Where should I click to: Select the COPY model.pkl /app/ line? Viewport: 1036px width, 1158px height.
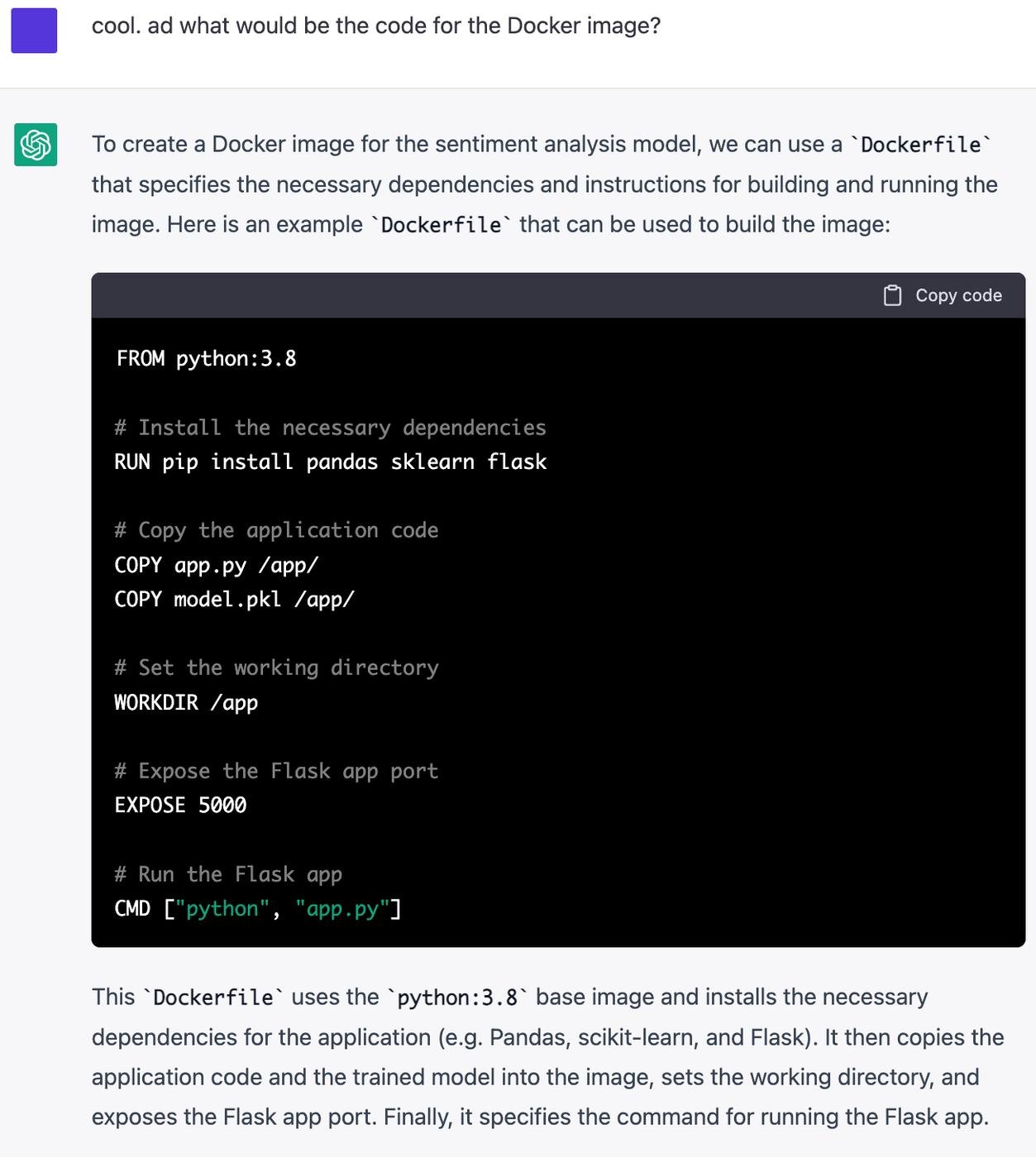pos(234,599)
